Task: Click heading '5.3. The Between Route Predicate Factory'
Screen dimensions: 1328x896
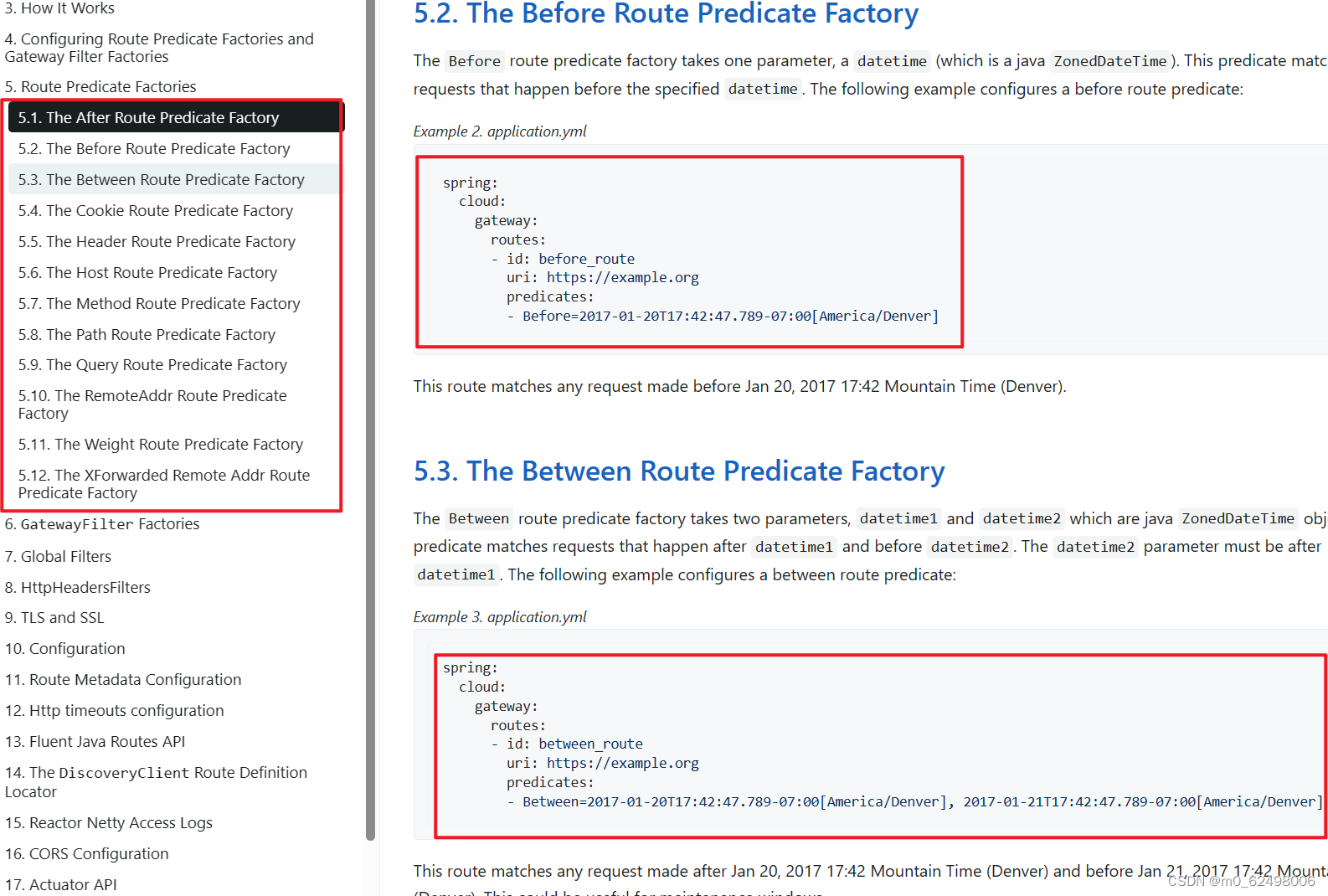Action: click(x=679, y=471)
